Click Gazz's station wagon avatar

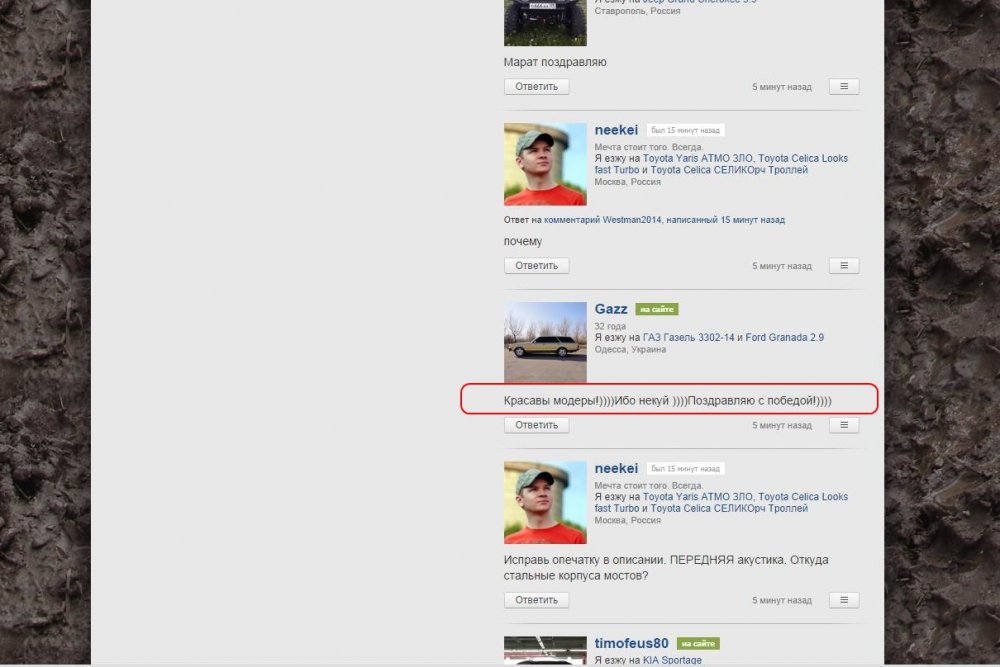pyautogui.click(x=545, y=342)
